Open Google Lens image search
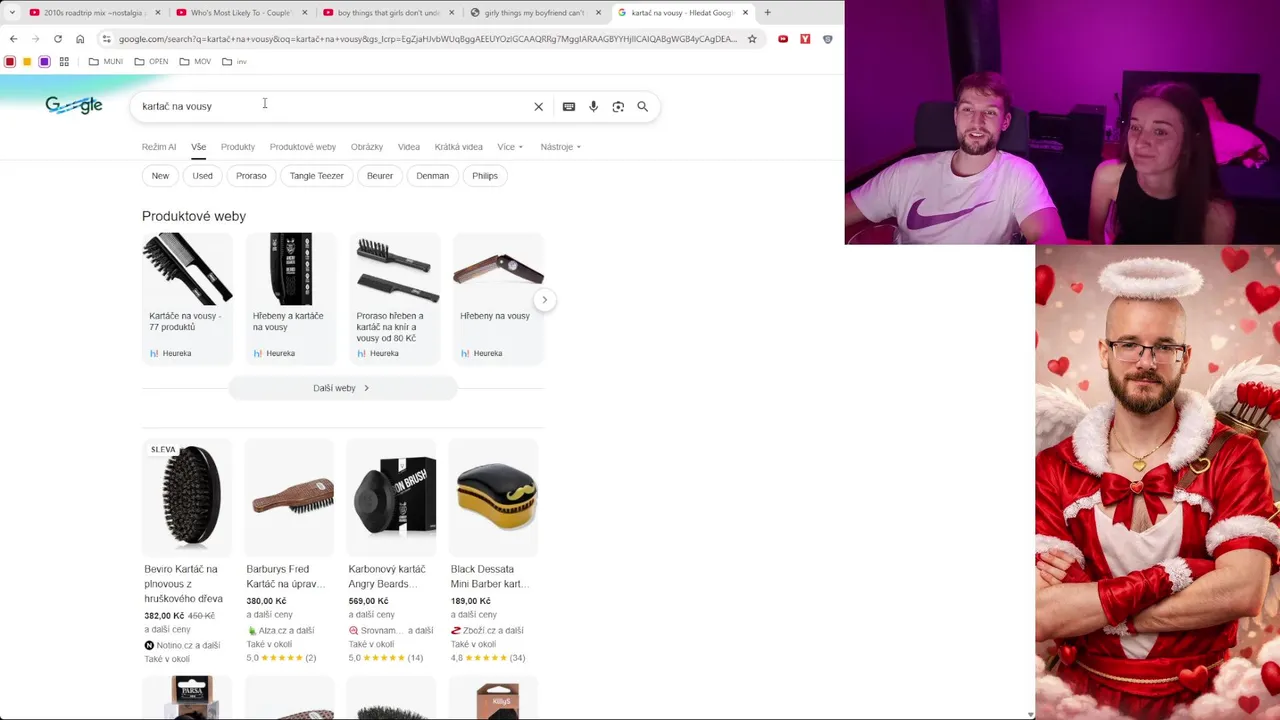This screenshot has height=720, width=1280. pos(618,106)
